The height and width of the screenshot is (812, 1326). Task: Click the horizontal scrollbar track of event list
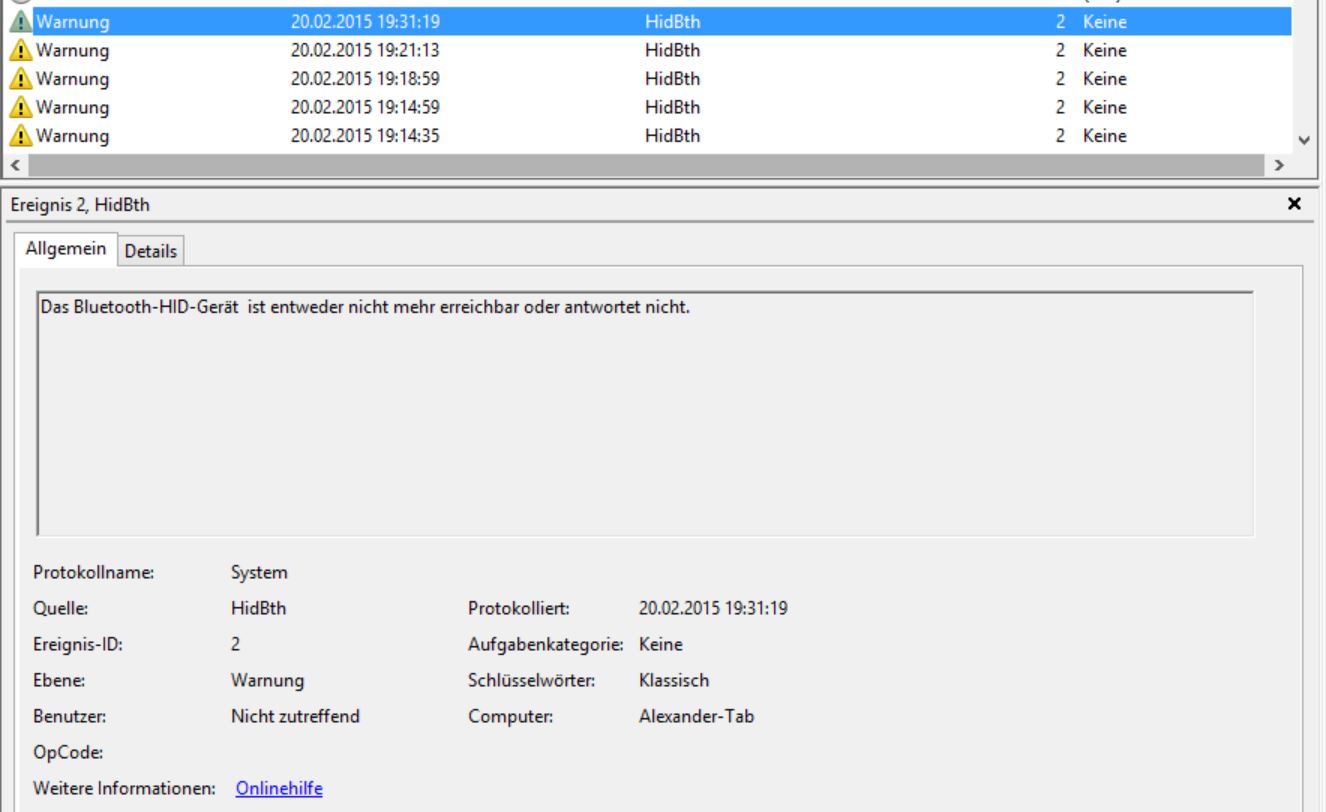pos(646,164)
